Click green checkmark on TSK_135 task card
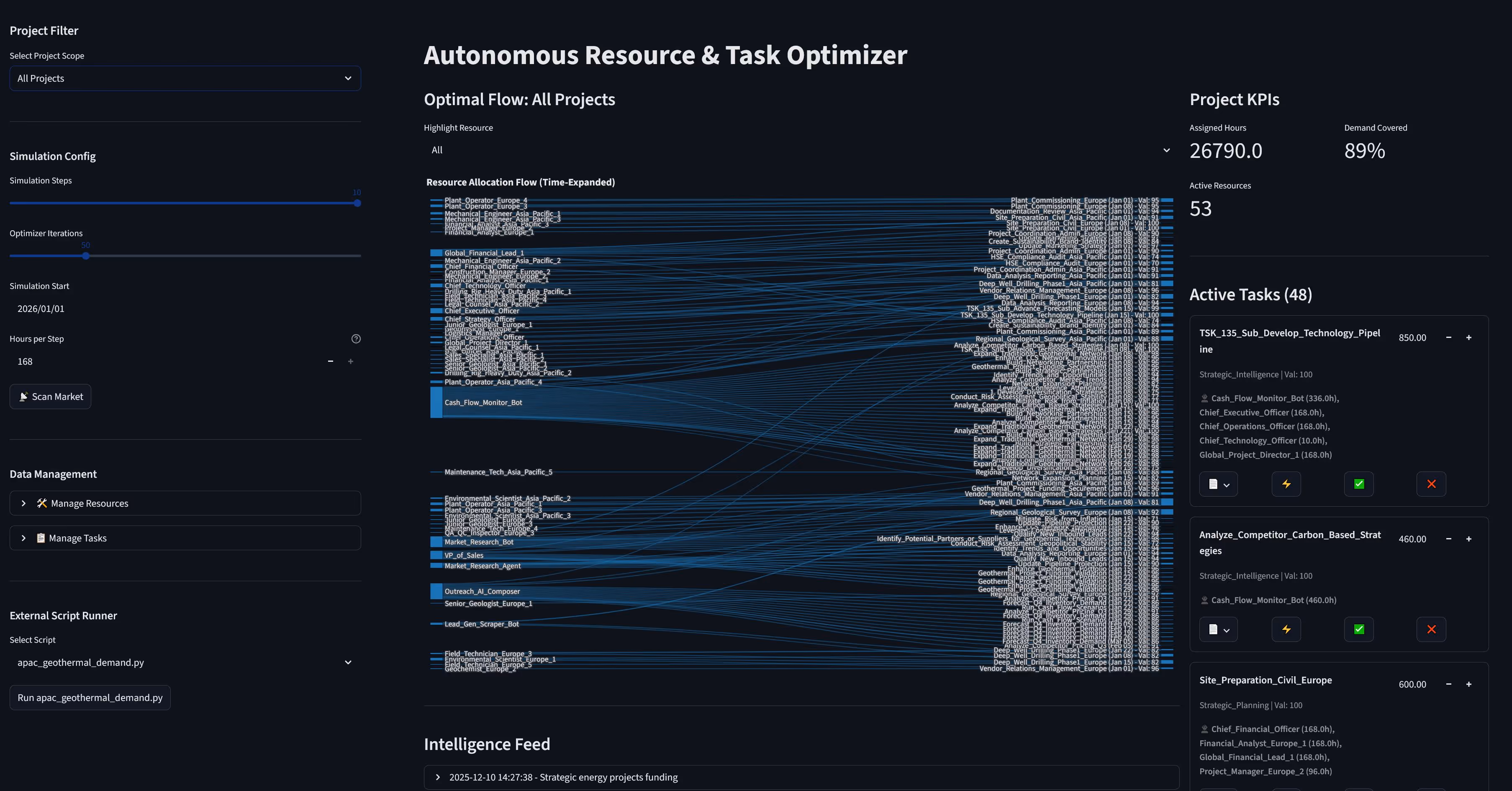Screen dimensions: 1512x791 point(1359,484)
